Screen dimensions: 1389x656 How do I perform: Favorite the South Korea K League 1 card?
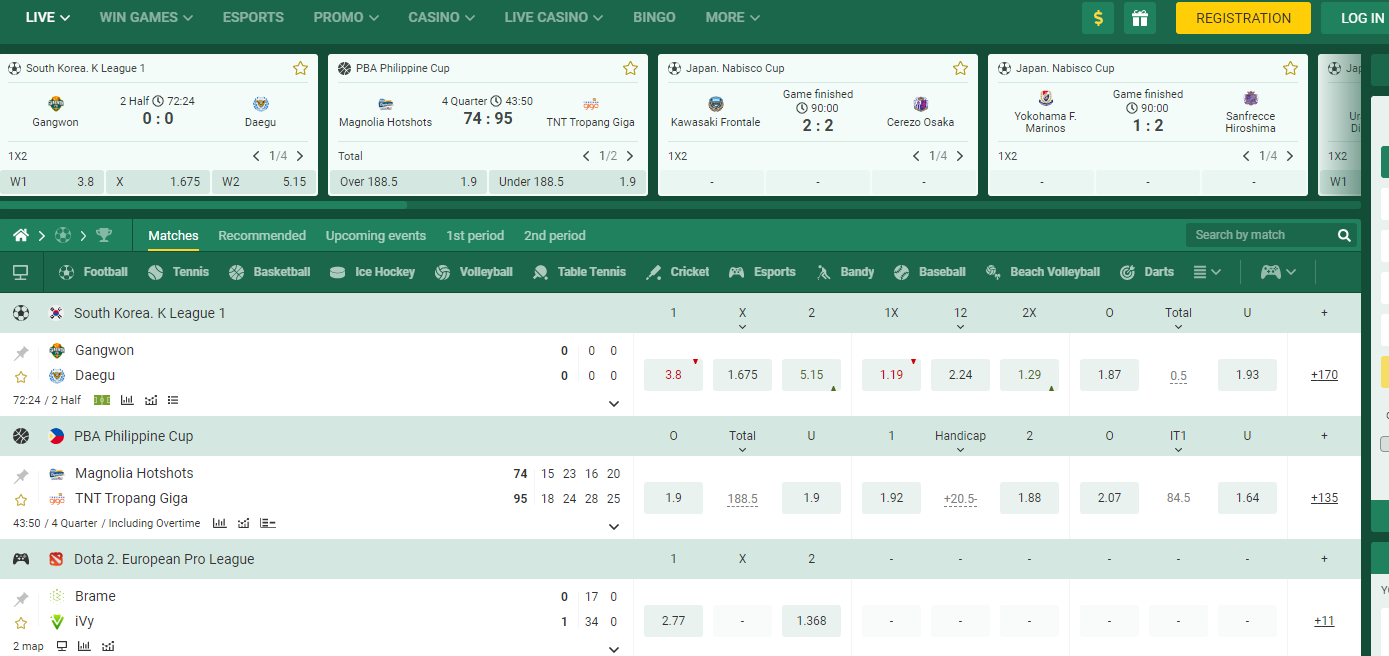300,68
